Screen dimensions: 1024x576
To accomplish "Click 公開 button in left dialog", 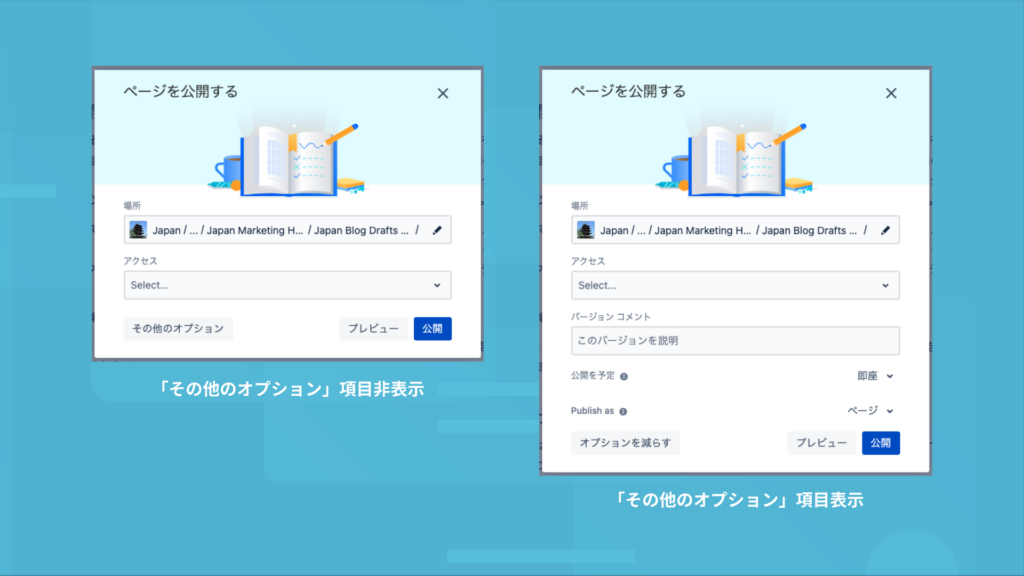I will tap(432, 328).
